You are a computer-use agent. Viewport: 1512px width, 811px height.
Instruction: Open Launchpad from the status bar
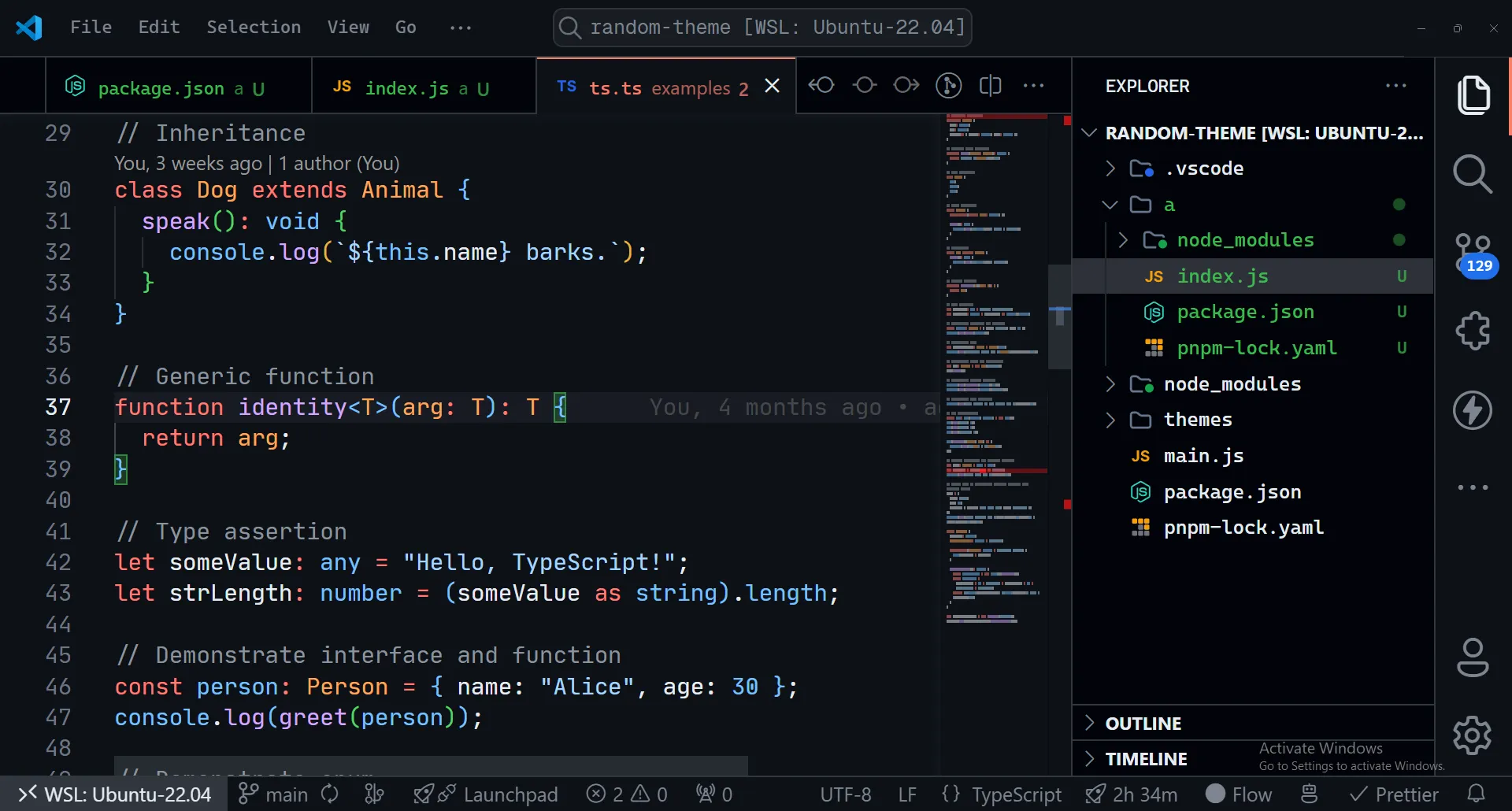coord(486,794)
